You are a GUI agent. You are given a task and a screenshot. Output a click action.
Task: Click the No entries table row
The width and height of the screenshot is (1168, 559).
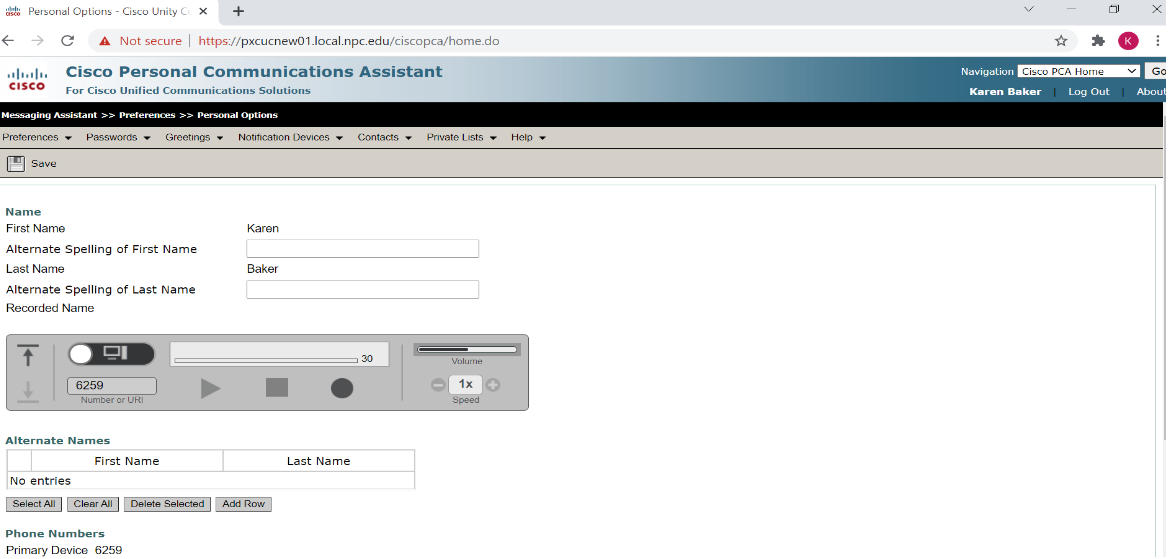[x=211, y=481]
